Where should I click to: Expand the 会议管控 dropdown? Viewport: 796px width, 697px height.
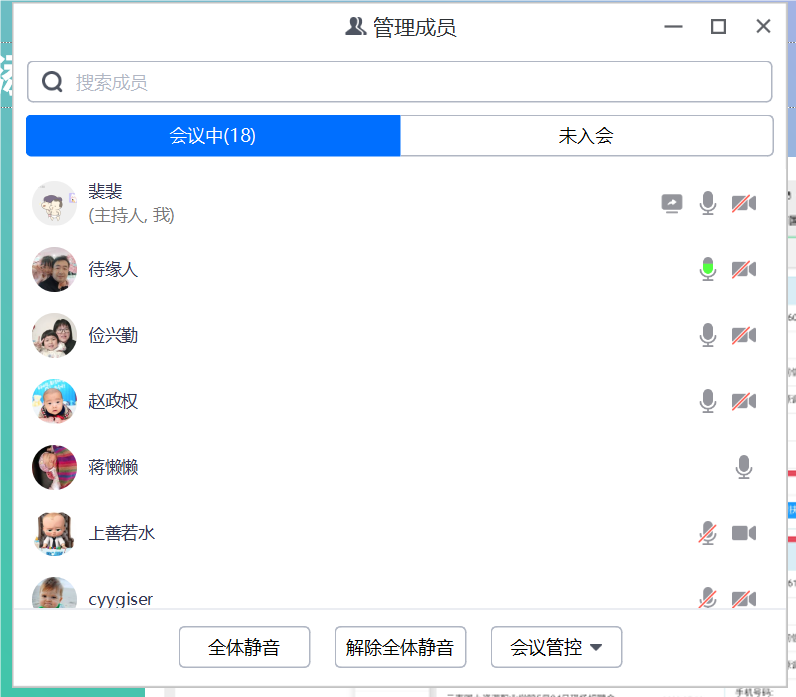(x=556, y=647)
